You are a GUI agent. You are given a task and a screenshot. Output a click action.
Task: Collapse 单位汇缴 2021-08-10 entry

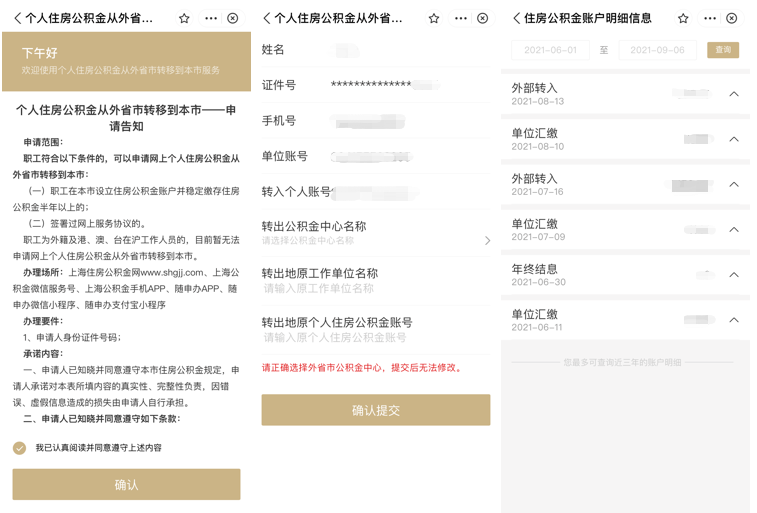pos(734,139)
